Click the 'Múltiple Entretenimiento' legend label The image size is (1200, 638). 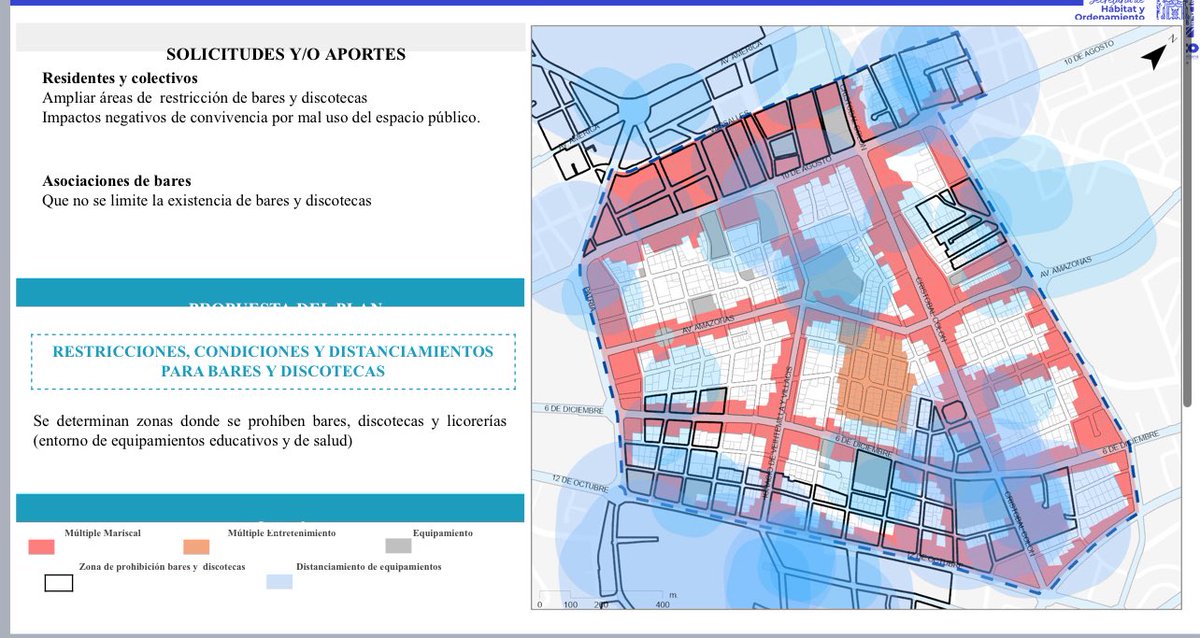282,533
